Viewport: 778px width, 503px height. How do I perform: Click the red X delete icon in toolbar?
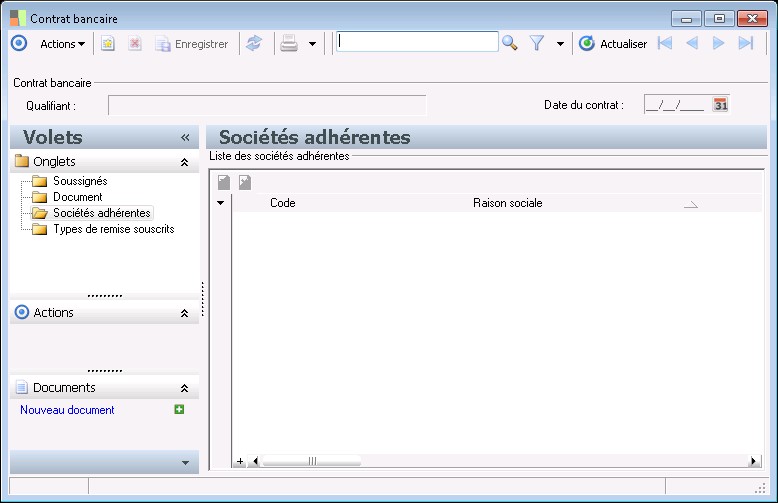[134, 44]
